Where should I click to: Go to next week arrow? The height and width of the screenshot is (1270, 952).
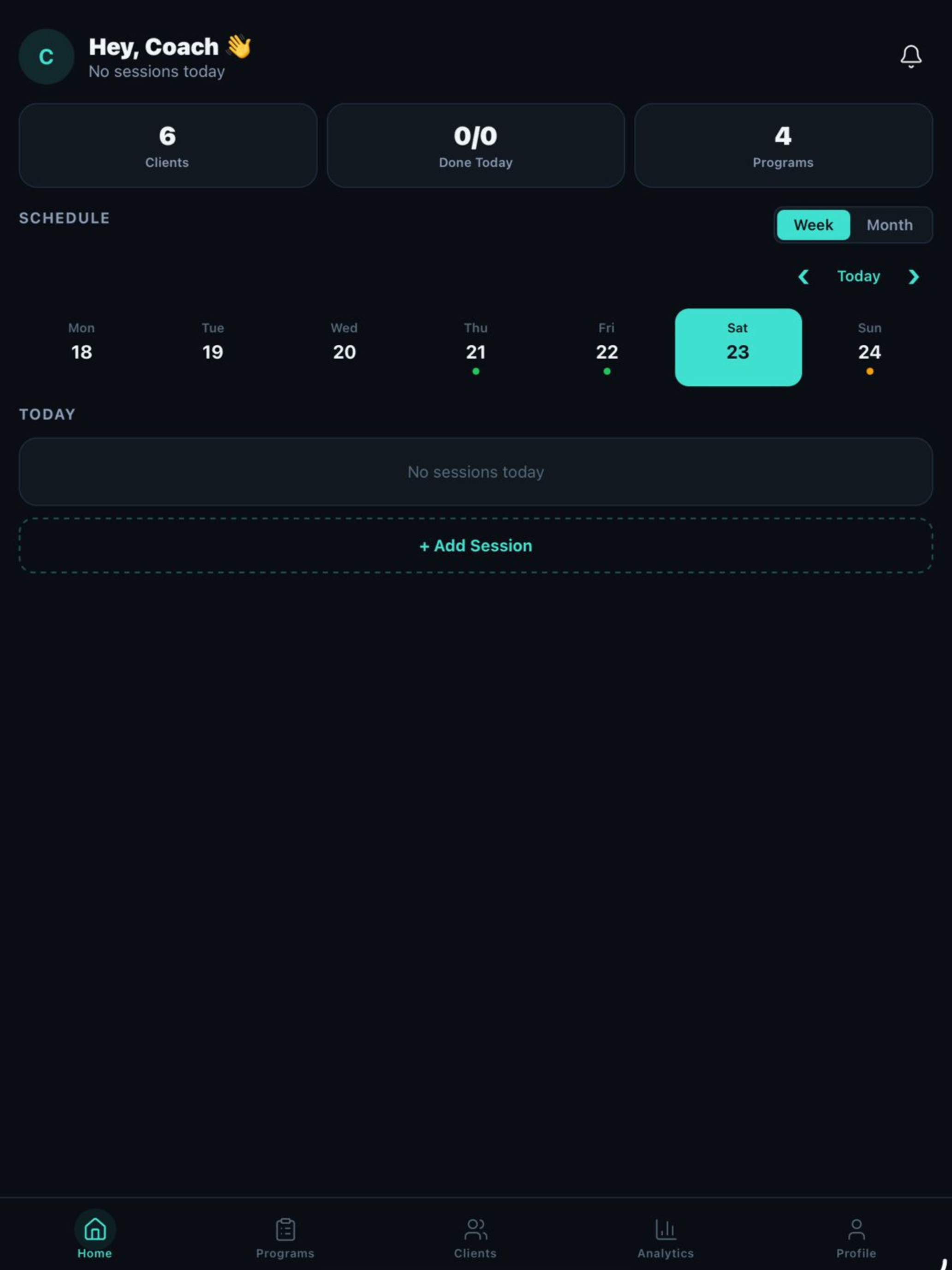pyautogui.click(x=914, y=277)
